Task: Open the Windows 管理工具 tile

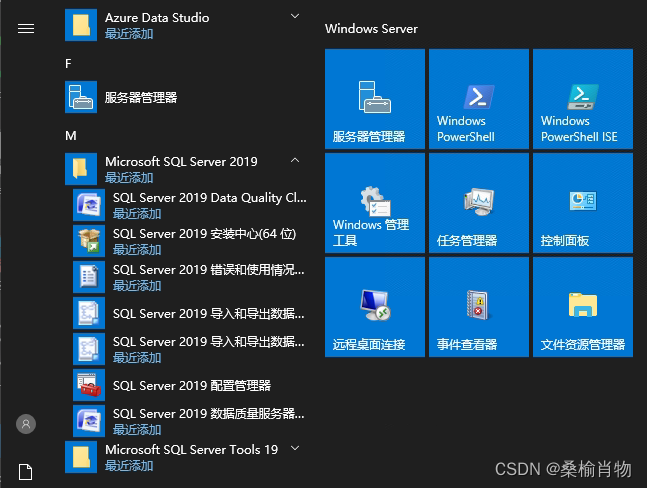Action: click(x=375, y=203)
